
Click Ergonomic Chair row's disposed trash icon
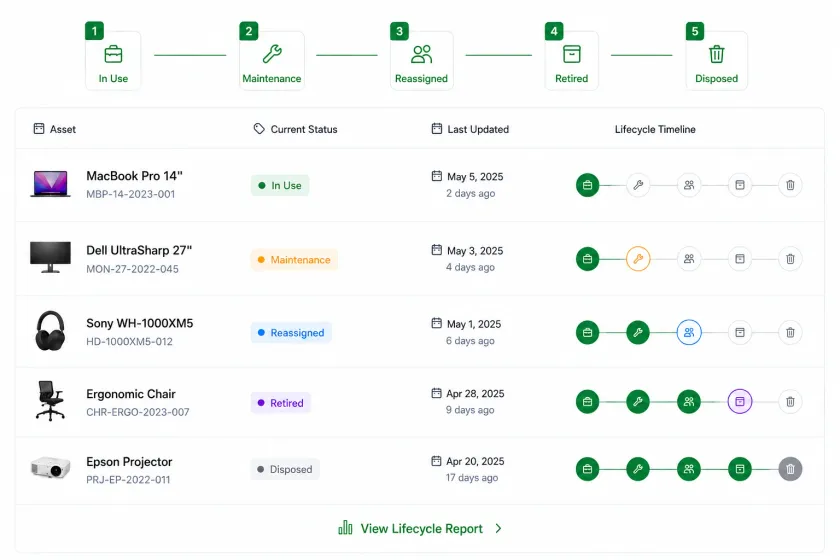pyautogui.click(x=790, y=401)
